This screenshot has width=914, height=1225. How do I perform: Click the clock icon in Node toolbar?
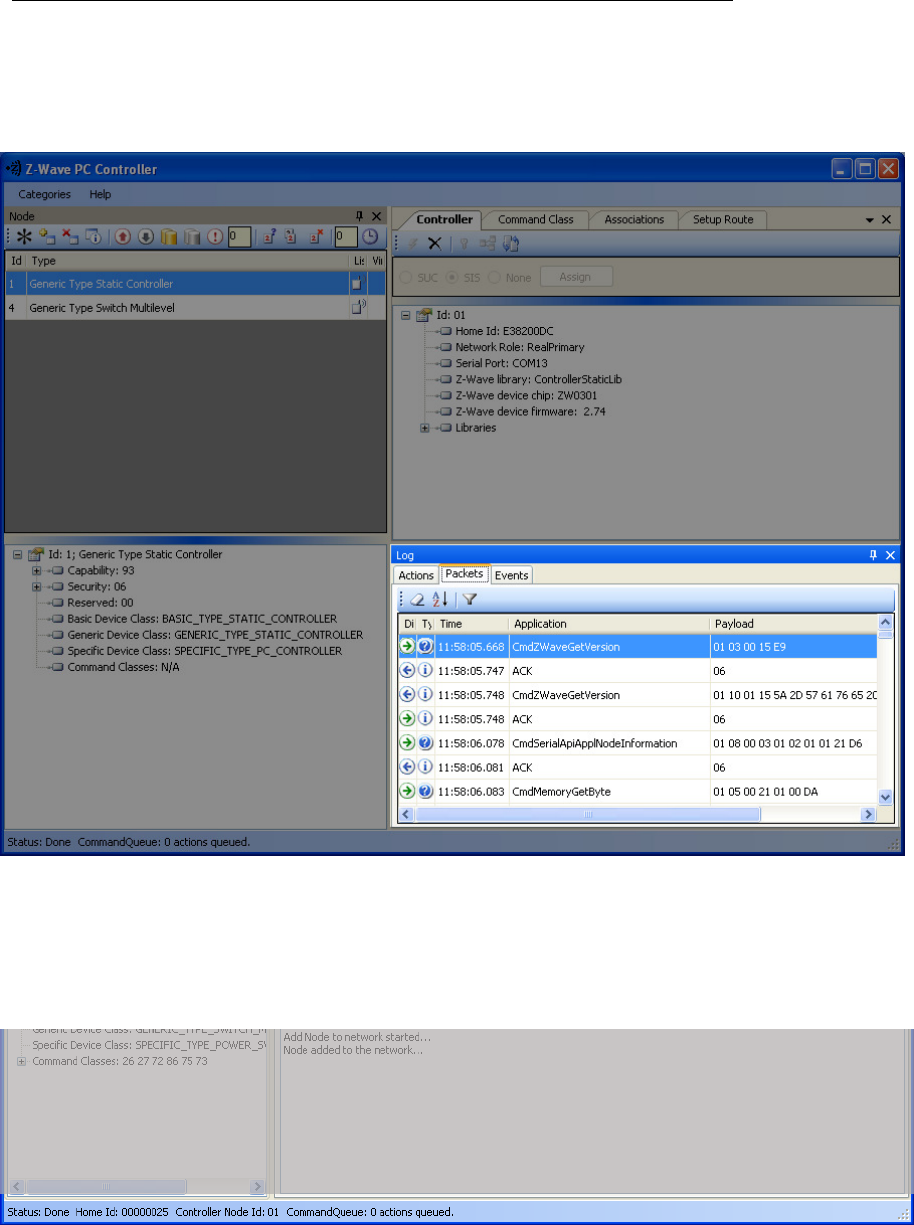click(x=370, y=237)
